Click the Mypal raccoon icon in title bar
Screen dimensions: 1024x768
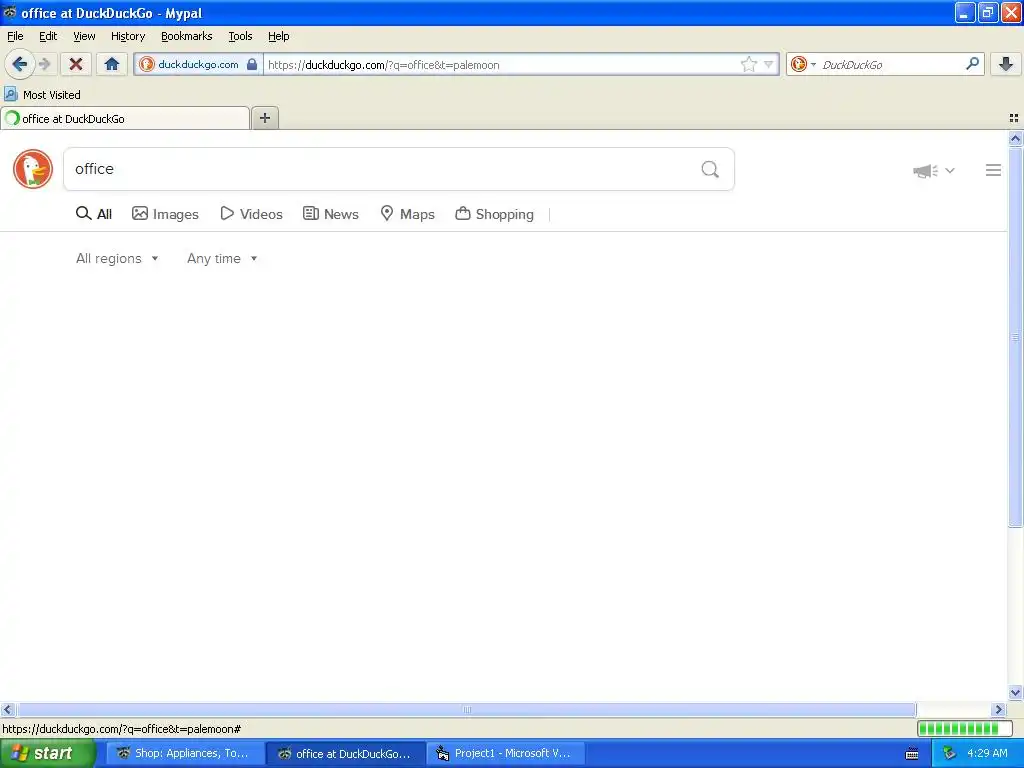(x=10, y=12)
